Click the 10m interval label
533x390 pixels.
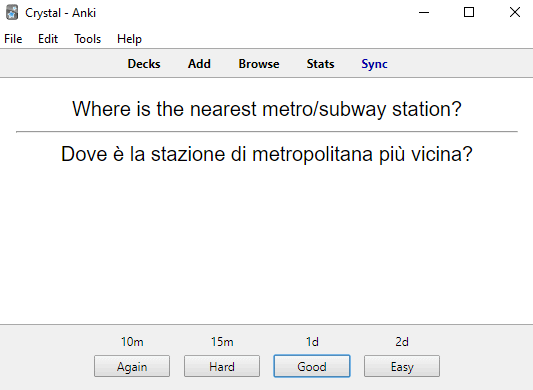tap(132, 342)
